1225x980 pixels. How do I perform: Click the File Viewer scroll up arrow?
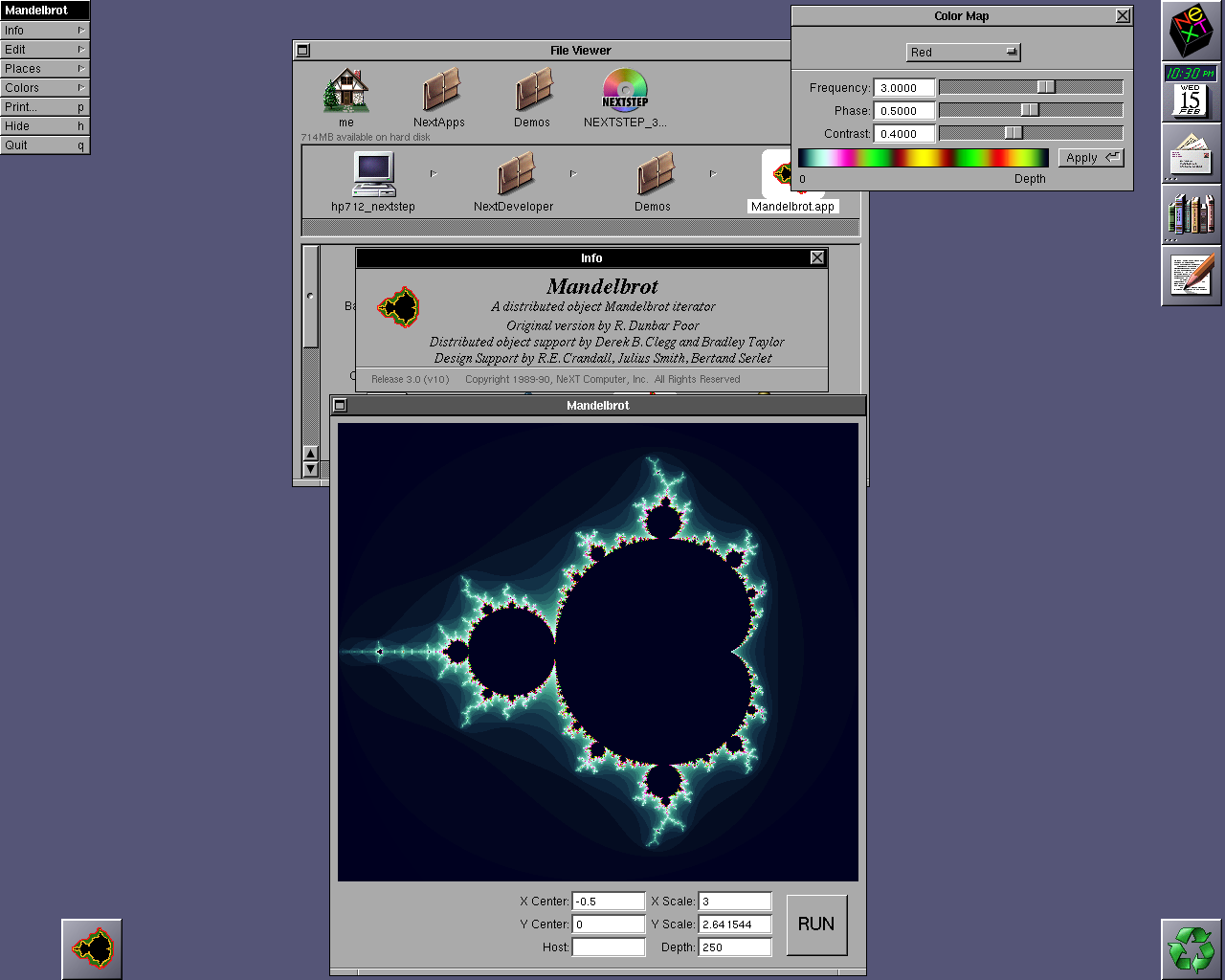[x=310, y=454]
